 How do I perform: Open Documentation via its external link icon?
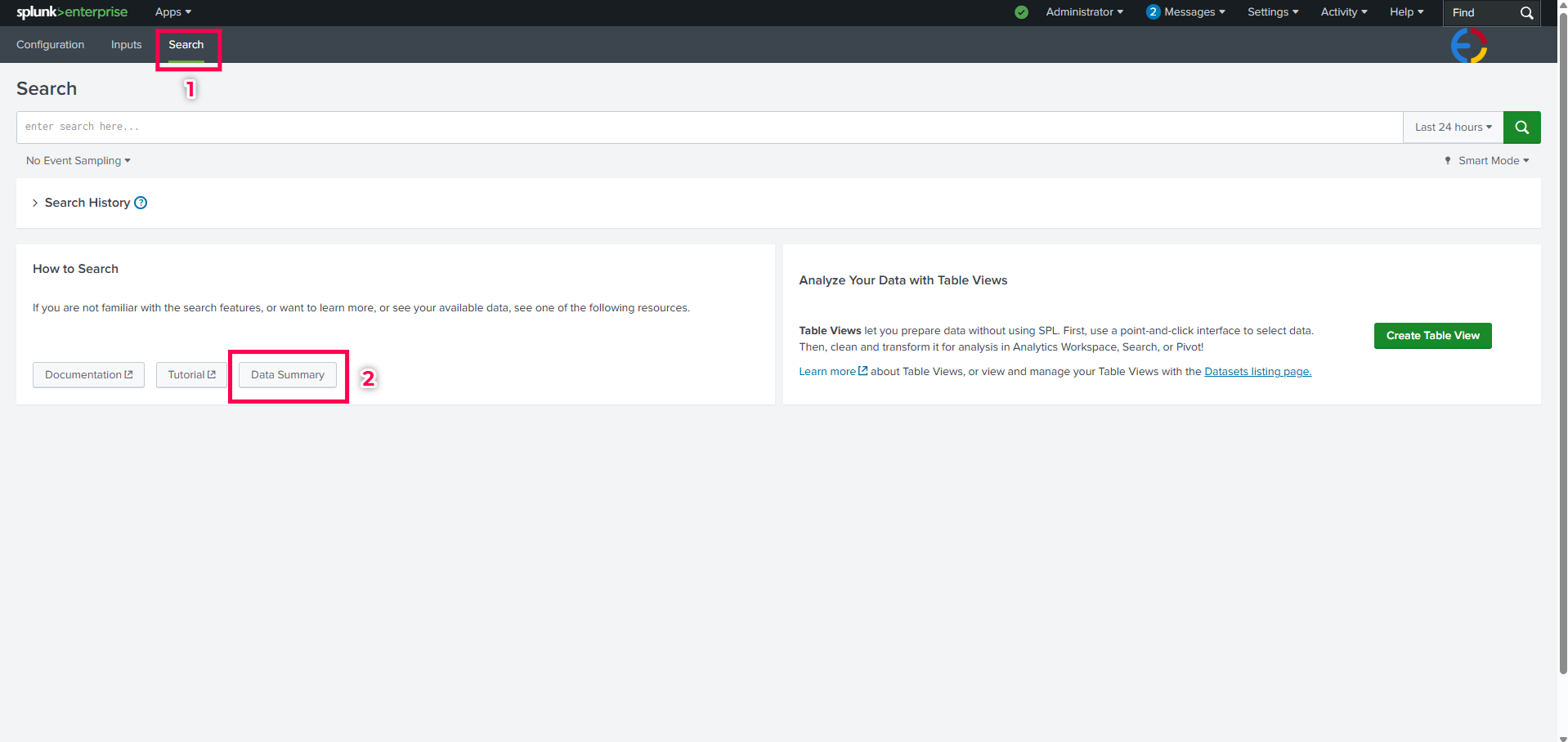[129, 374]
